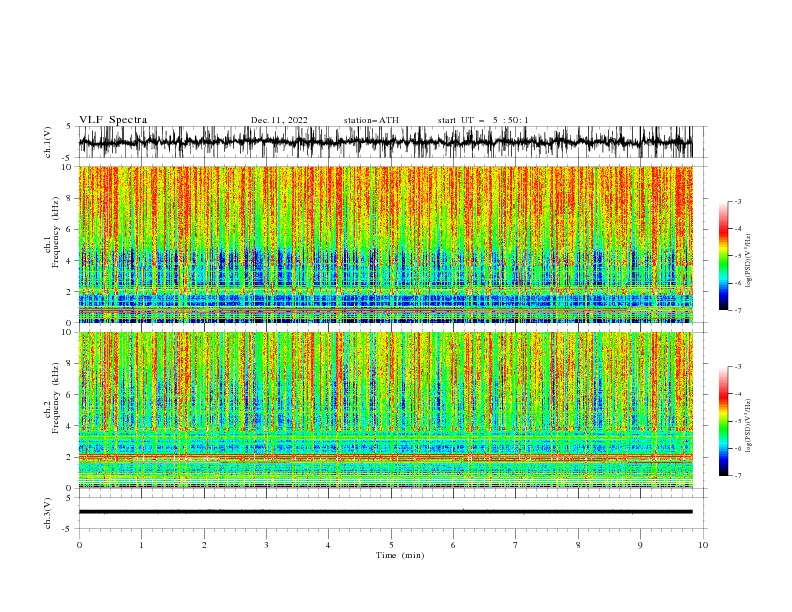Select the "start UT = 5 : 50: 1" text
The width and height of the screenshot is (792, 612).
click(x=483, y=120)
